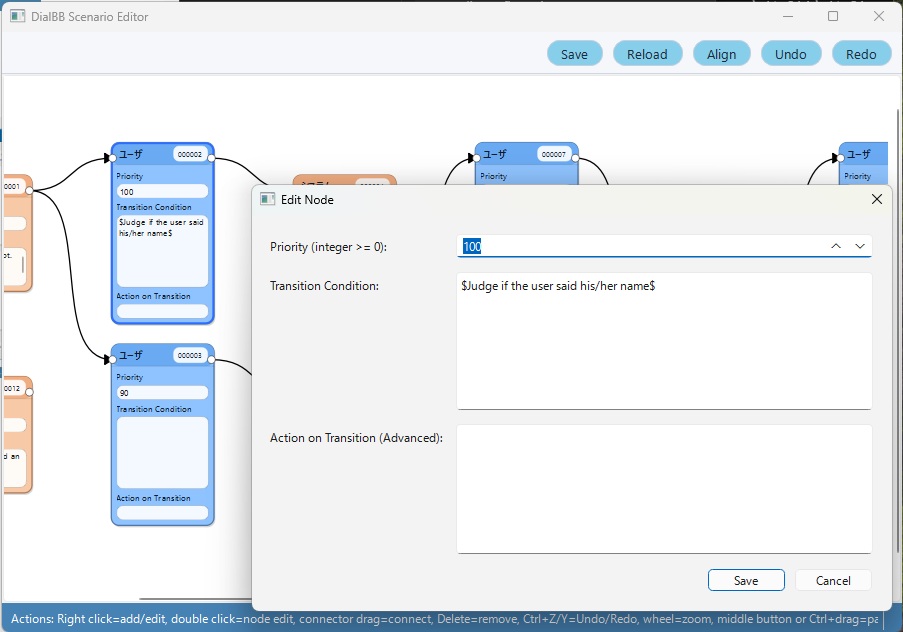Click the output connector of node 000007
The width and height of the screenshot is (903, 632).
(575, 158)
